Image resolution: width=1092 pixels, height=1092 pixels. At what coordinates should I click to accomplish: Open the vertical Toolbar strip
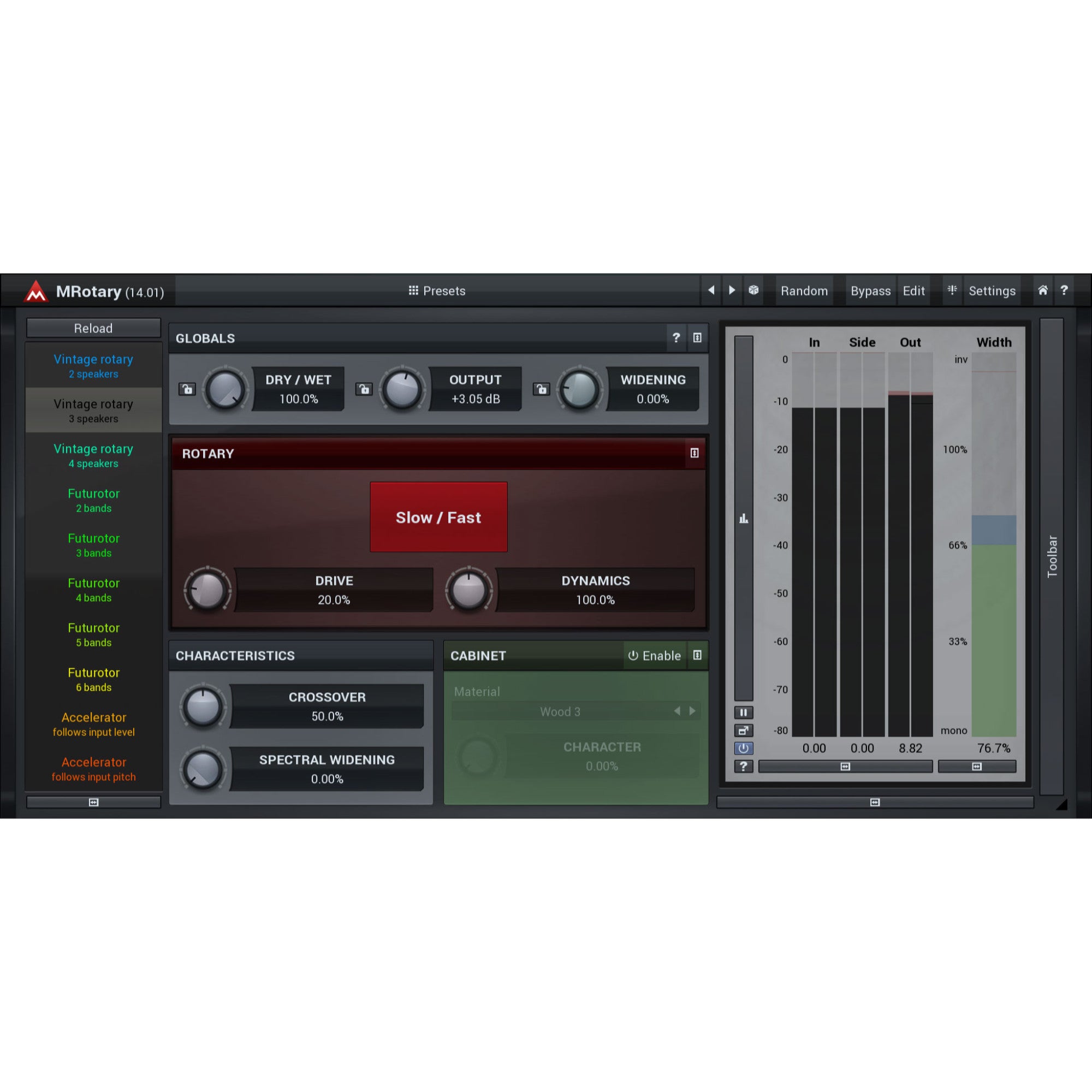click(x=1052, y=557)
